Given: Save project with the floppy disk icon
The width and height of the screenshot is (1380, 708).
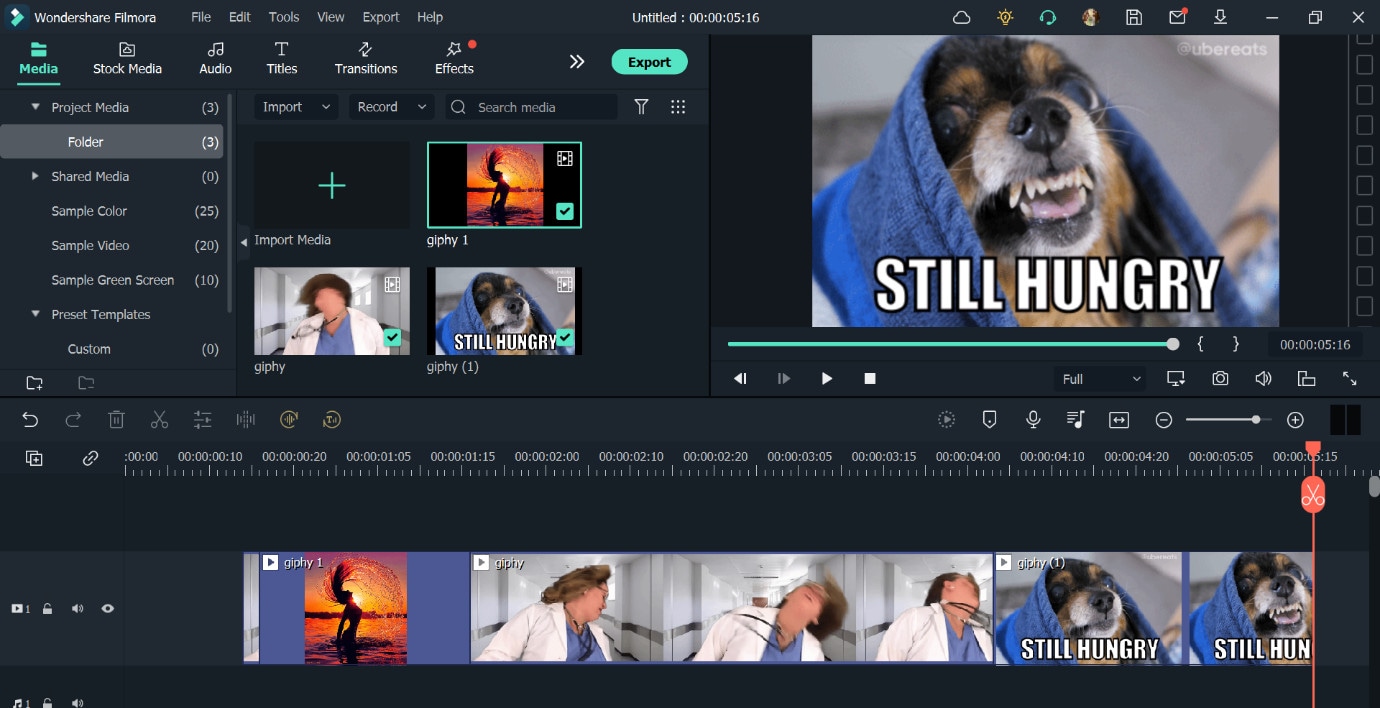Looking at the screenshot, I should click(1134, 17).
